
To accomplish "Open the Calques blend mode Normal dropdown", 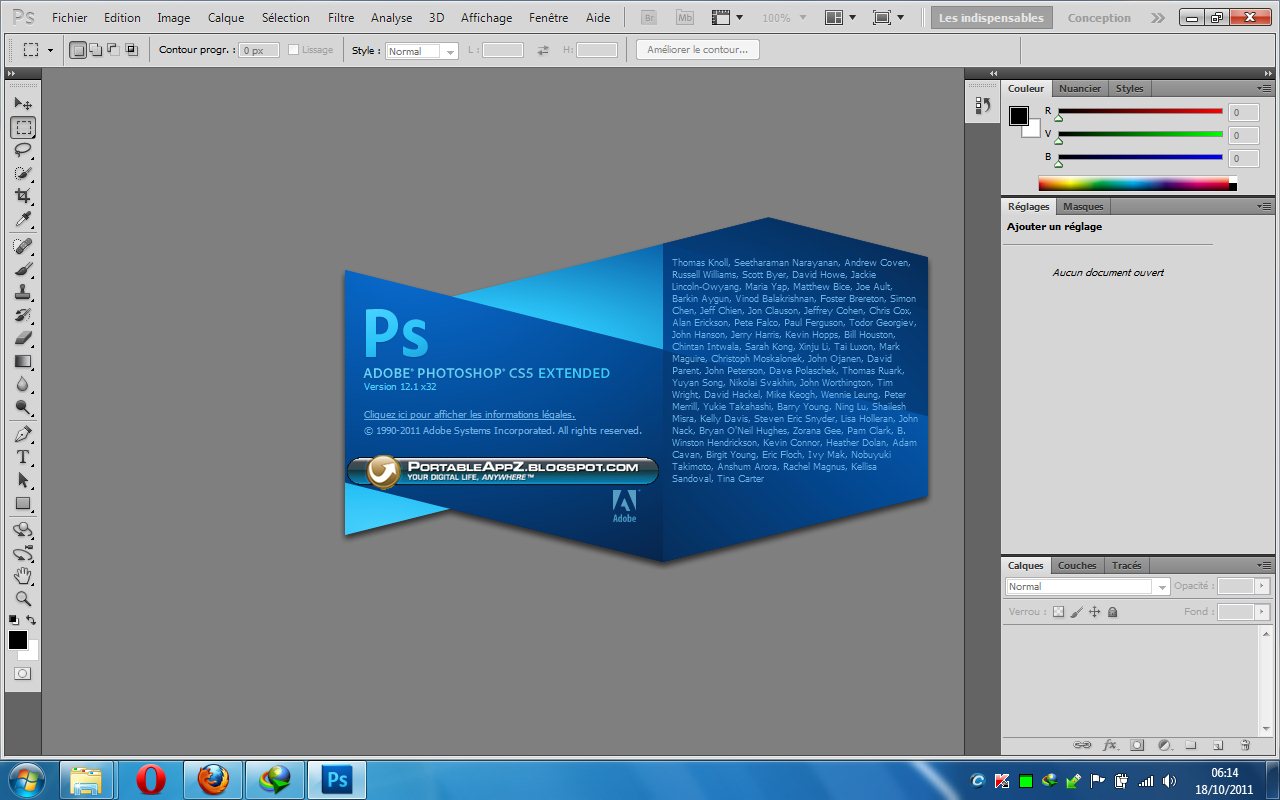I will [x=1087, y=587].
